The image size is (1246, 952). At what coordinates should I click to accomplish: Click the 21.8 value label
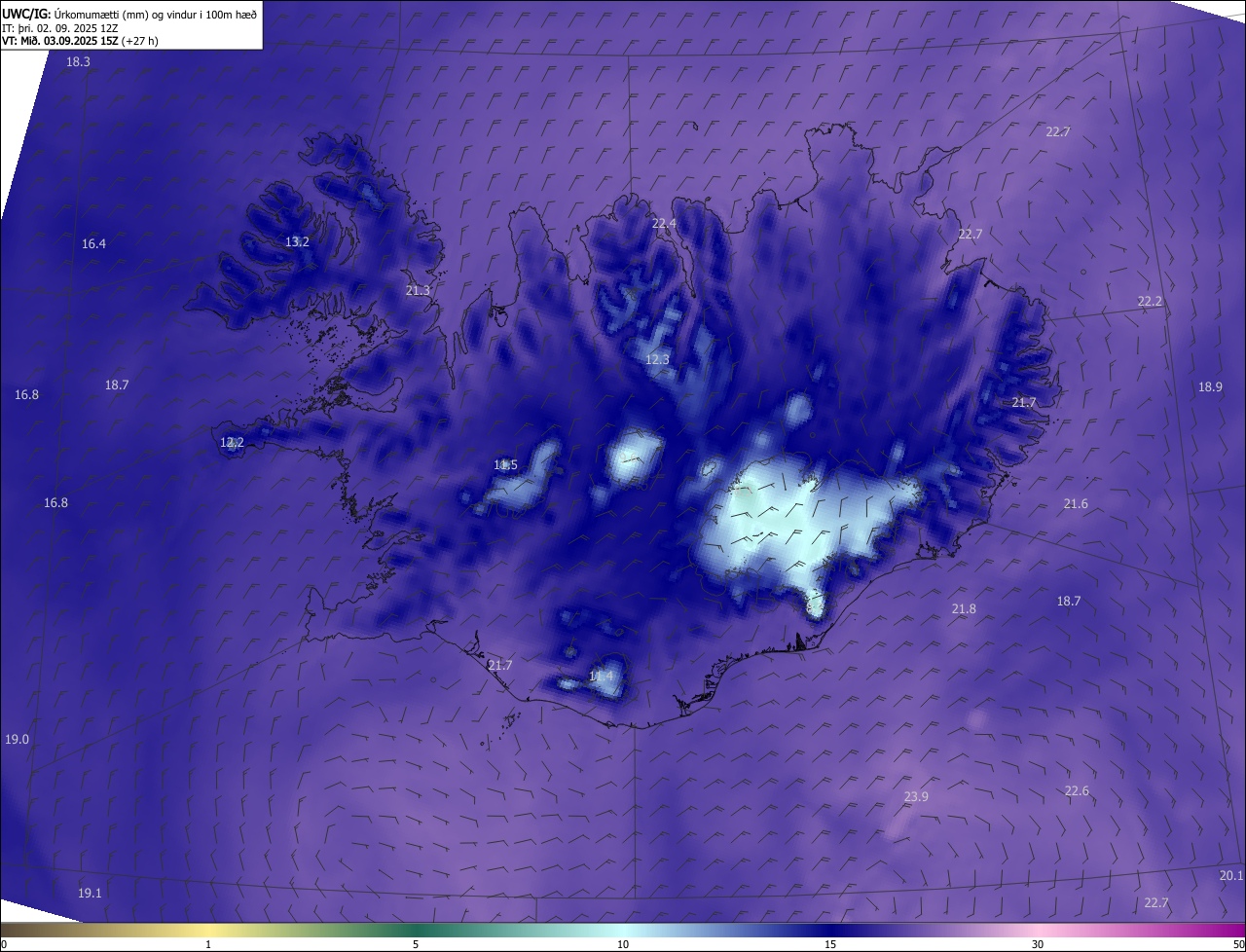tap(963, 608)
